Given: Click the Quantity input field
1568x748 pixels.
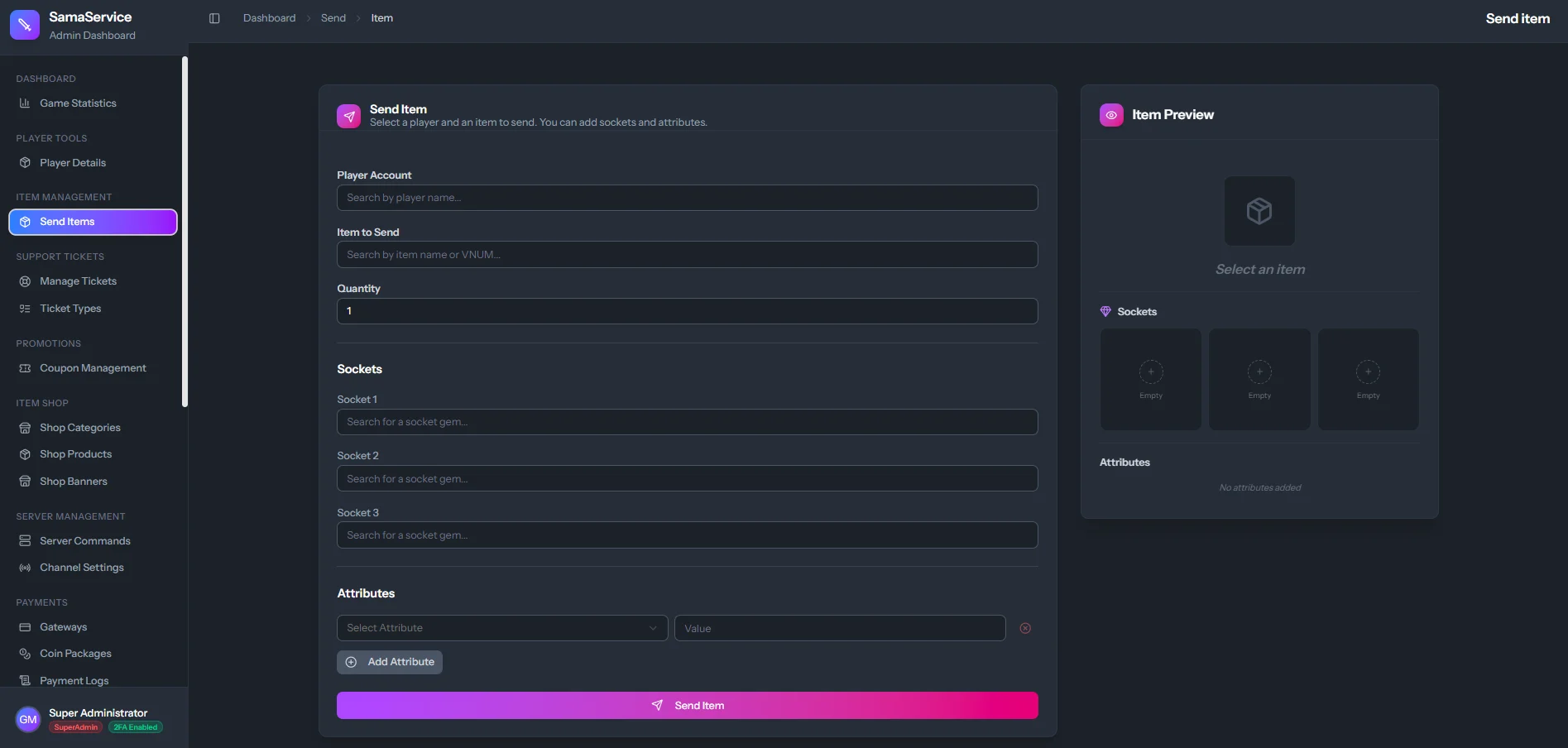Looking at the screenshot, I should point(688,311).
